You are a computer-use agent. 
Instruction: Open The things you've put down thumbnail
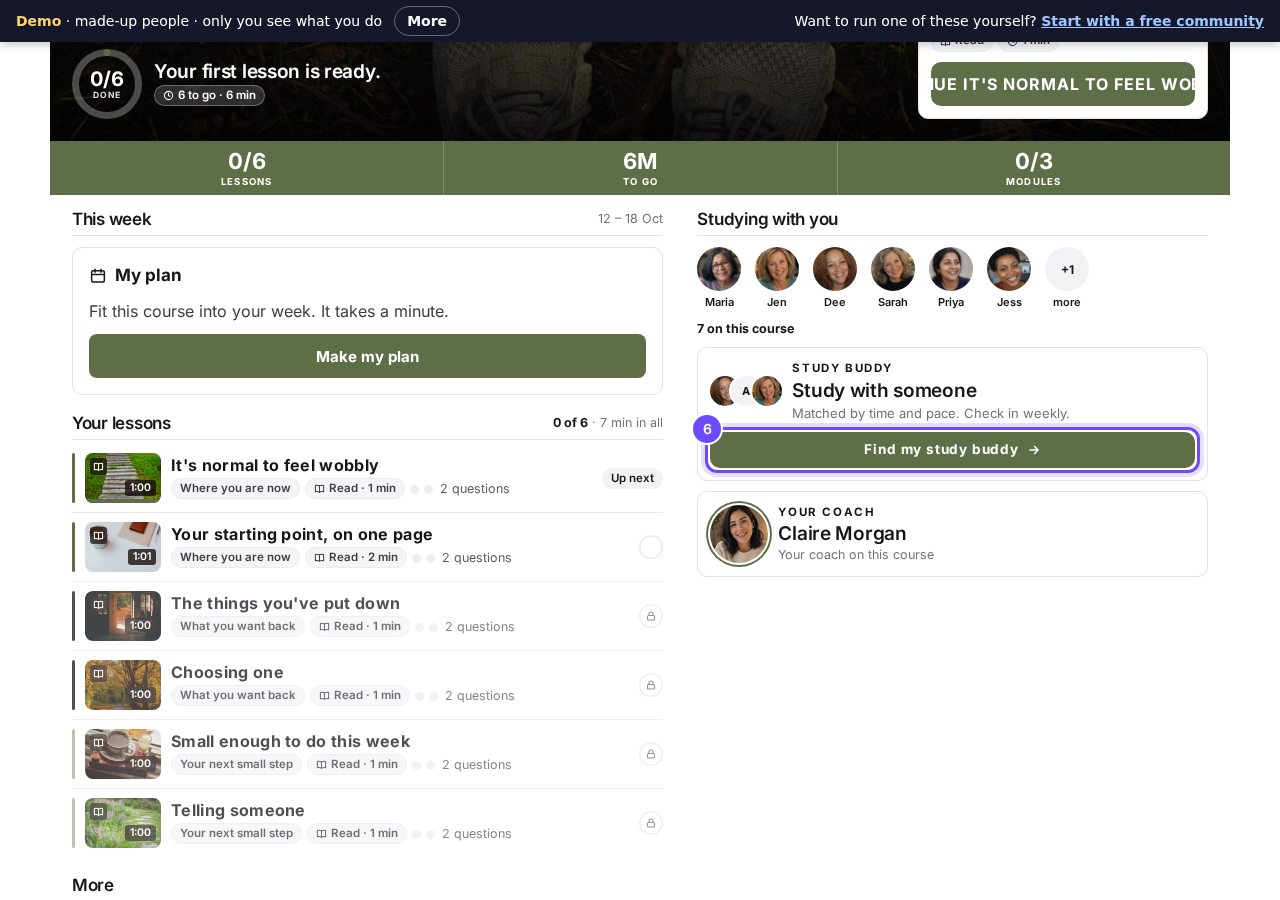click(x=123, y=616)
